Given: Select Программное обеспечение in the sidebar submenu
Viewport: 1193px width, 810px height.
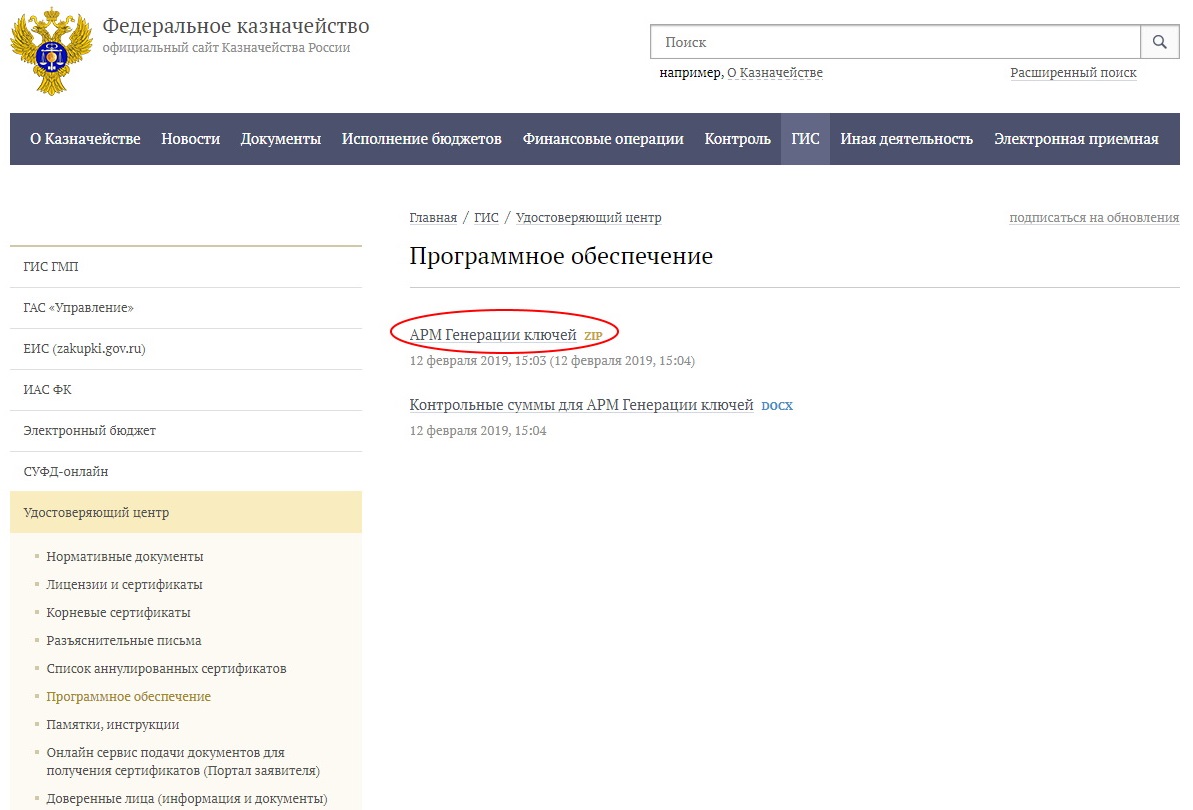Looking at the screenshot, I should (129, 697).
